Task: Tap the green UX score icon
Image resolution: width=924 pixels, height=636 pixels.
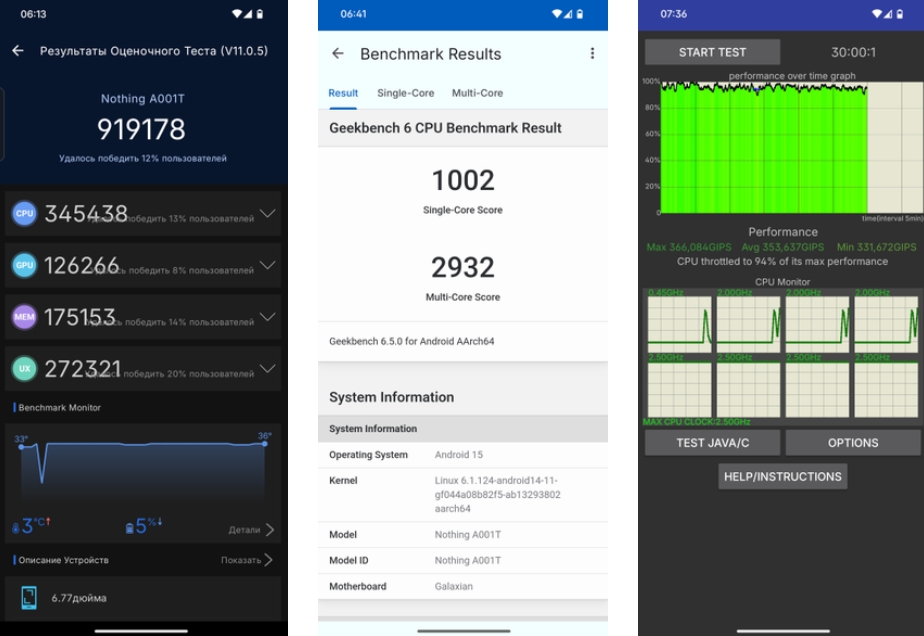Action: 24,369
